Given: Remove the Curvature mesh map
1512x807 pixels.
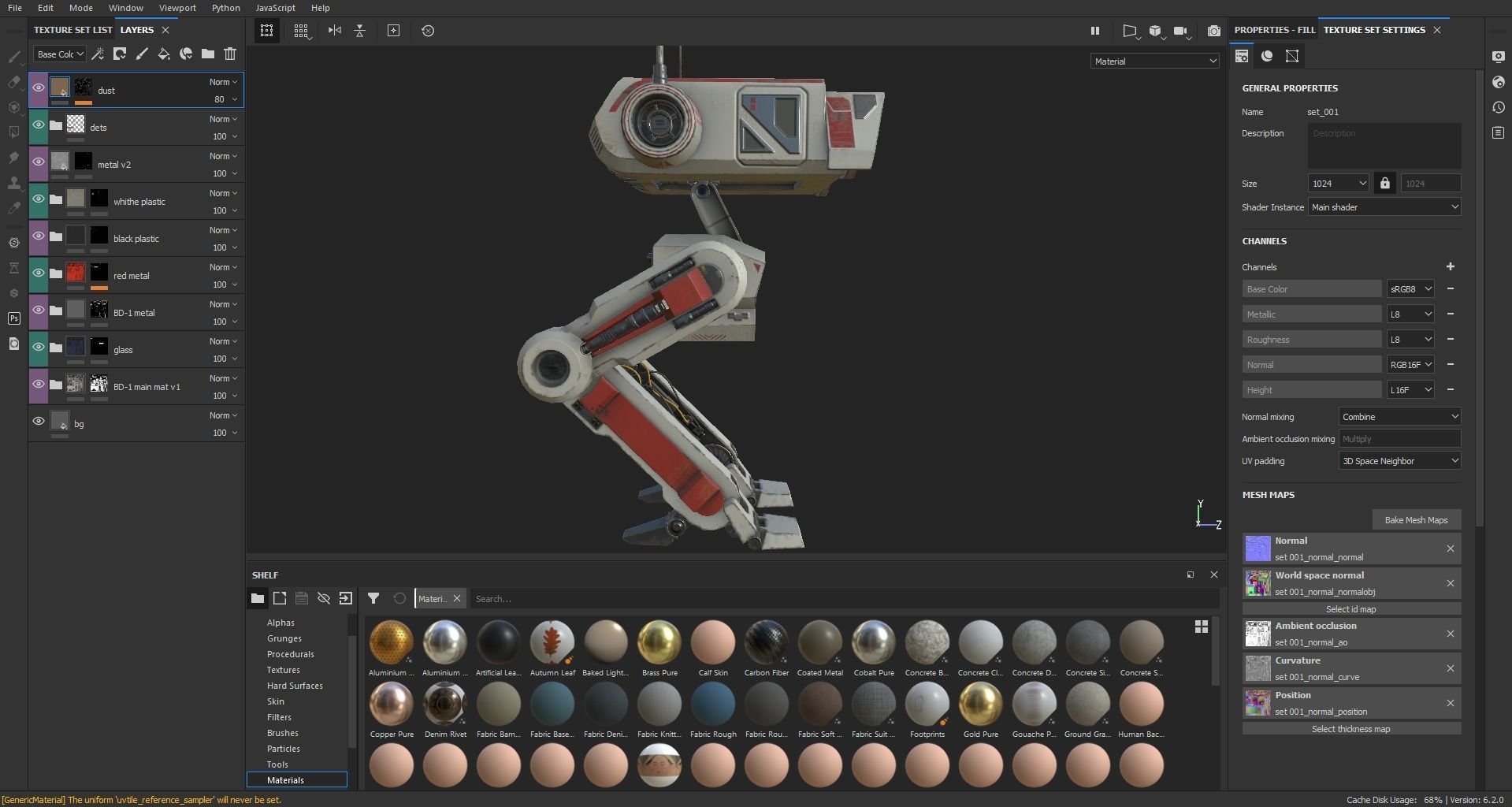Looking at the screenshot, I should click(x=1450, y=668).
